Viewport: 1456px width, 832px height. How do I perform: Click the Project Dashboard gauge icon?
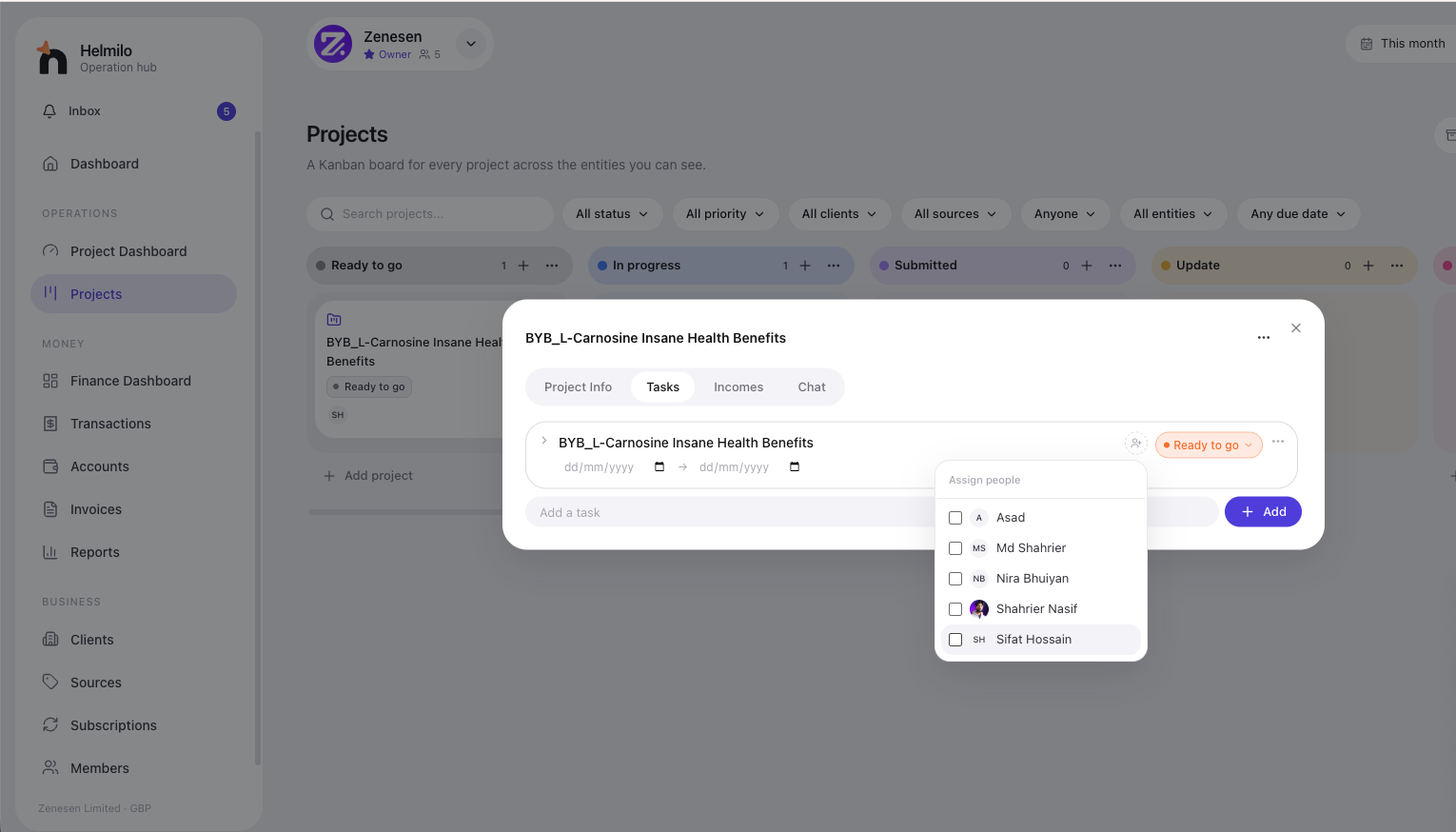50,251
